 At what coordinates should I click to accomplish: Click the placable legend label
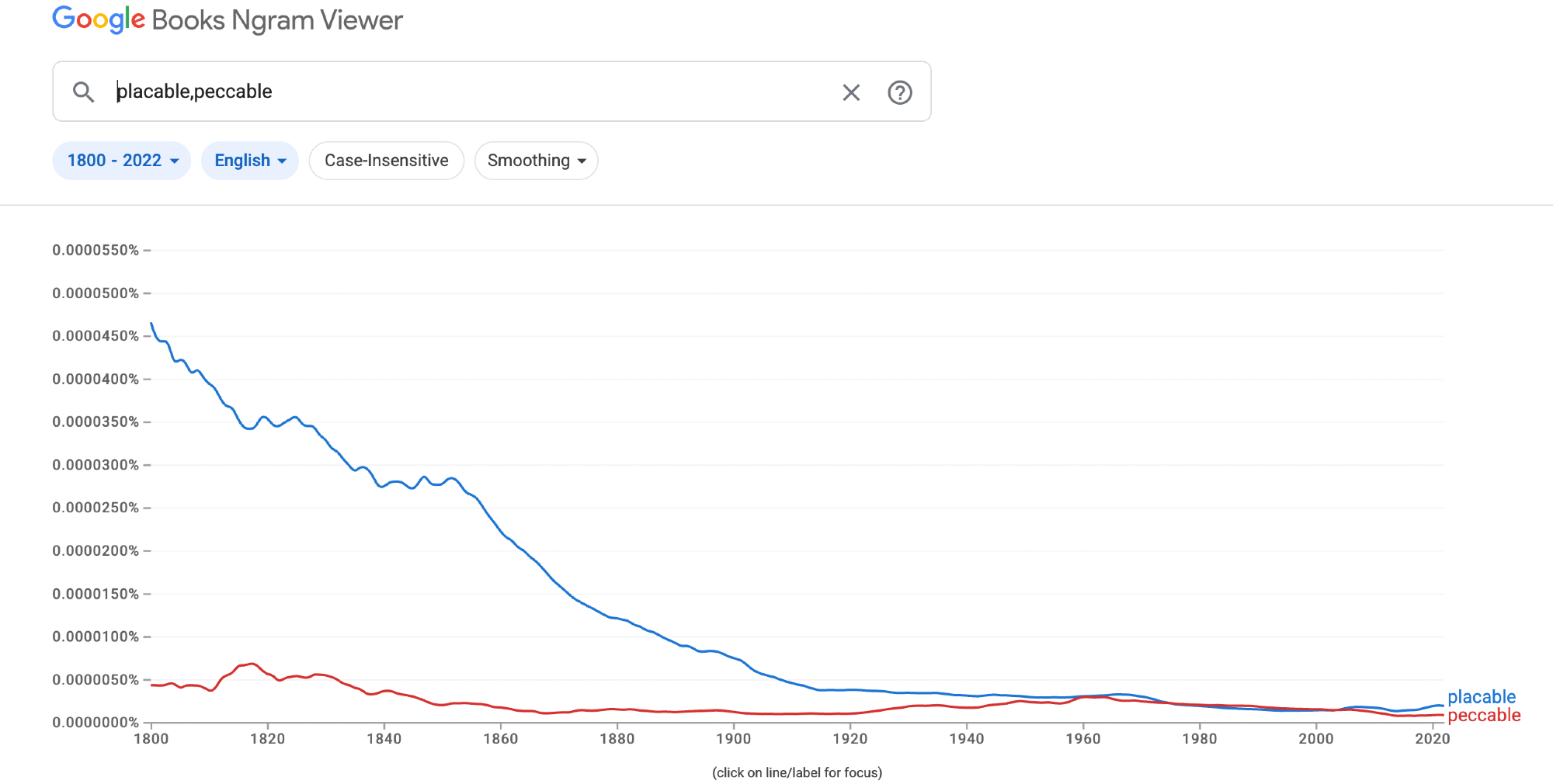(1481, 696)
